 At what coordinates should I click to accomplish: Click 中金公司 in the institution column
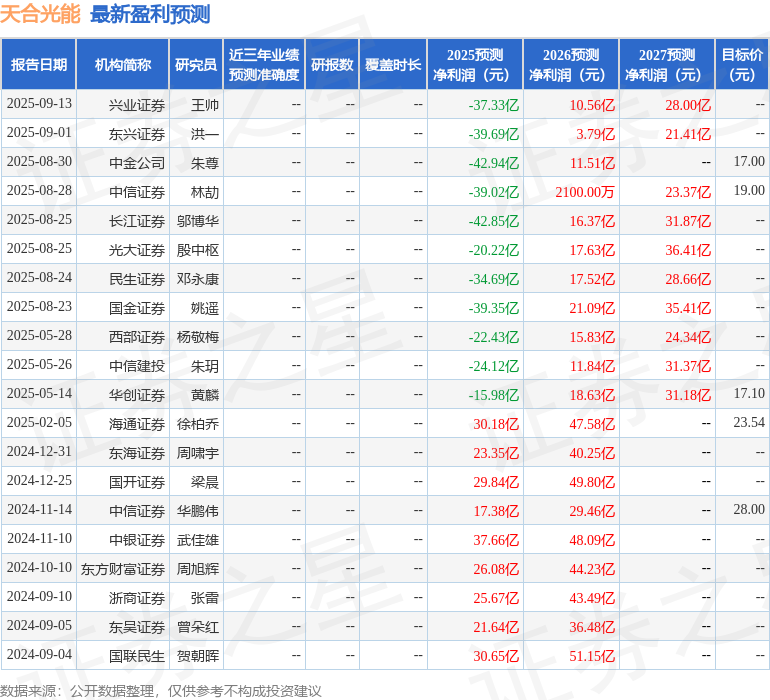point(137,162)
